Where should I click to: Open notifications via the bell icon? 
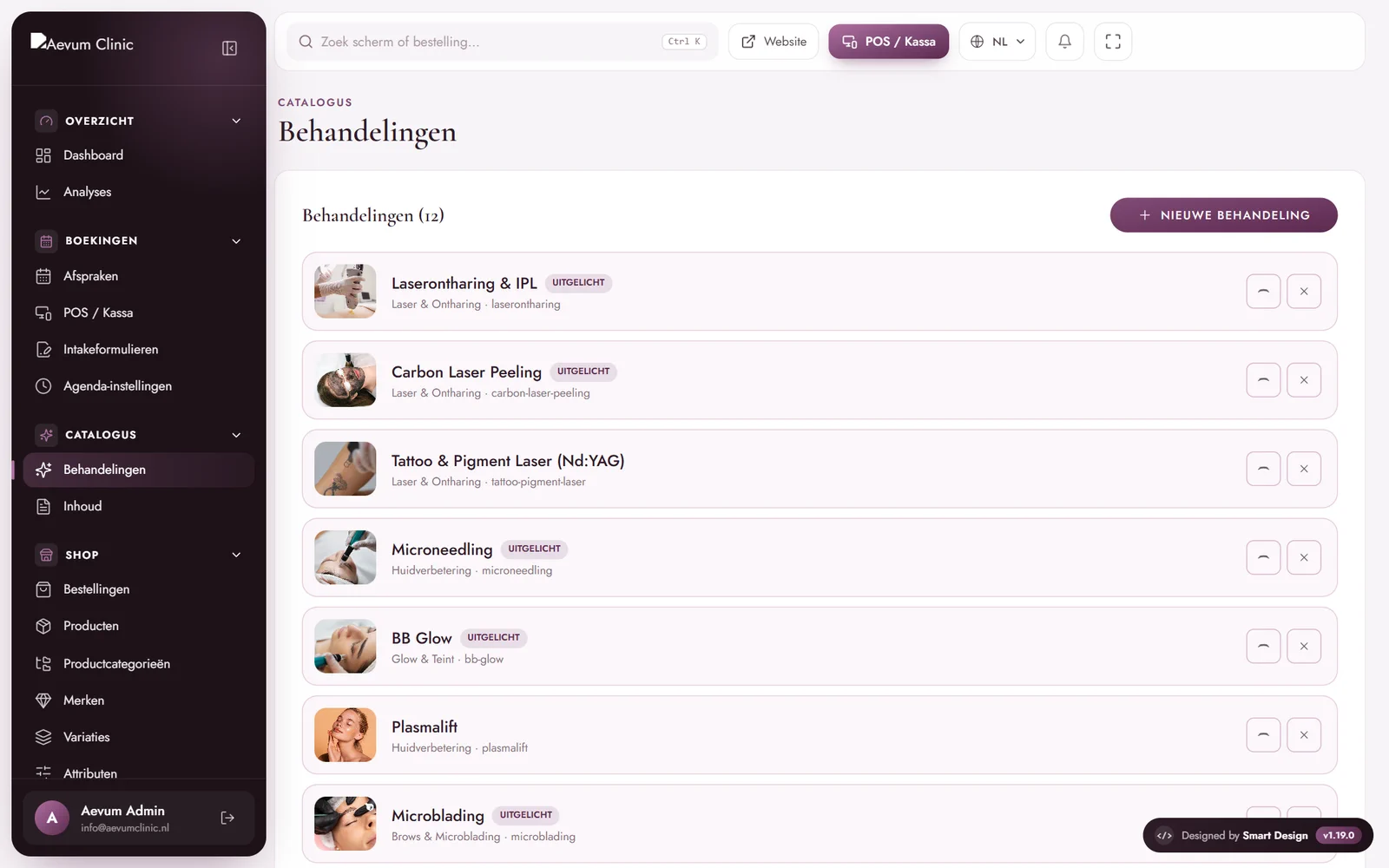pyautogui.click(x=1064, y=42)
